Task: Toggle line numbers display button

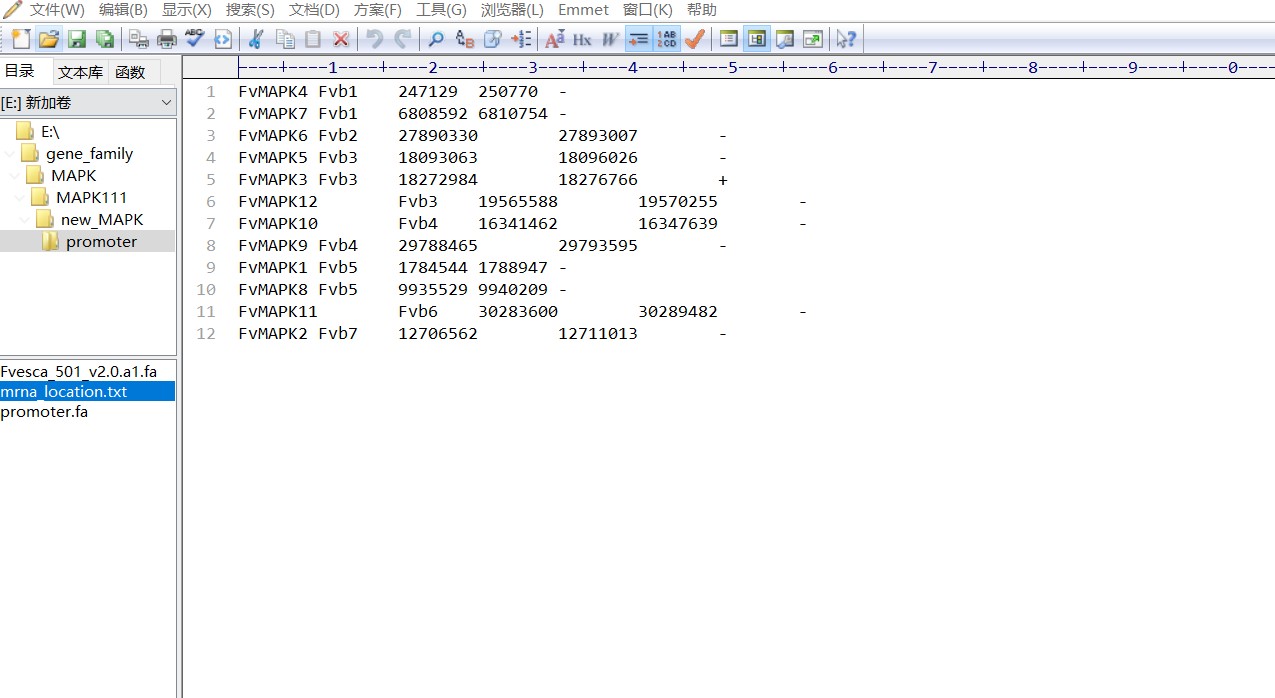Action: (667, 39)
